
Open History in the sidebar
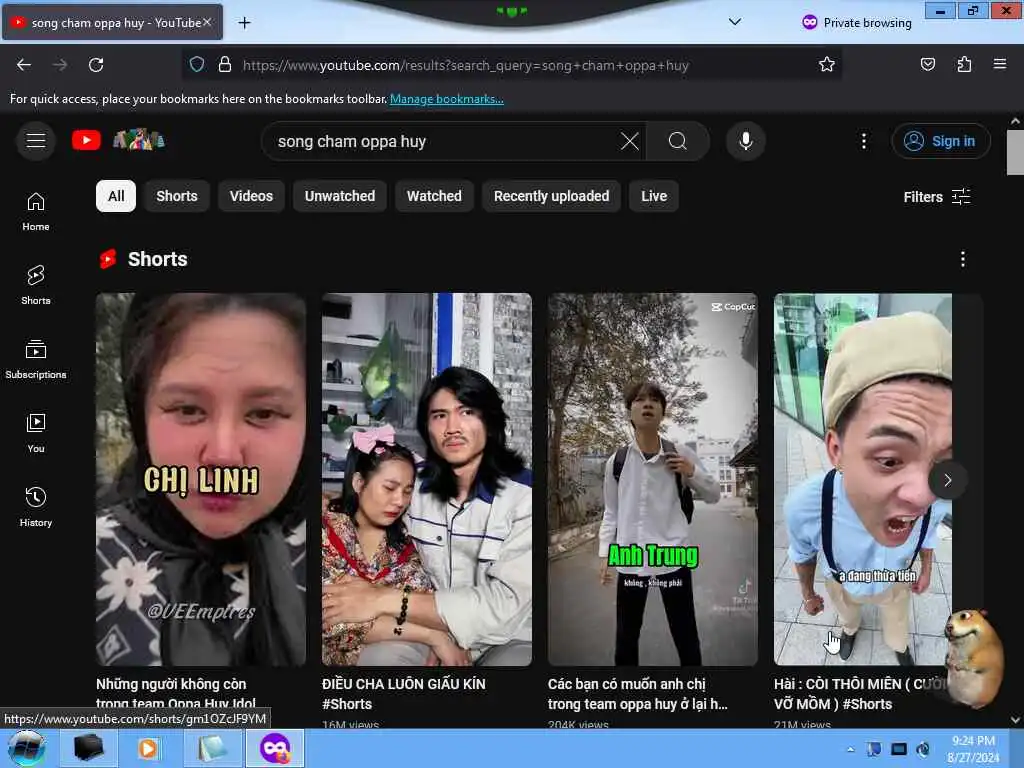click(36, 507)
